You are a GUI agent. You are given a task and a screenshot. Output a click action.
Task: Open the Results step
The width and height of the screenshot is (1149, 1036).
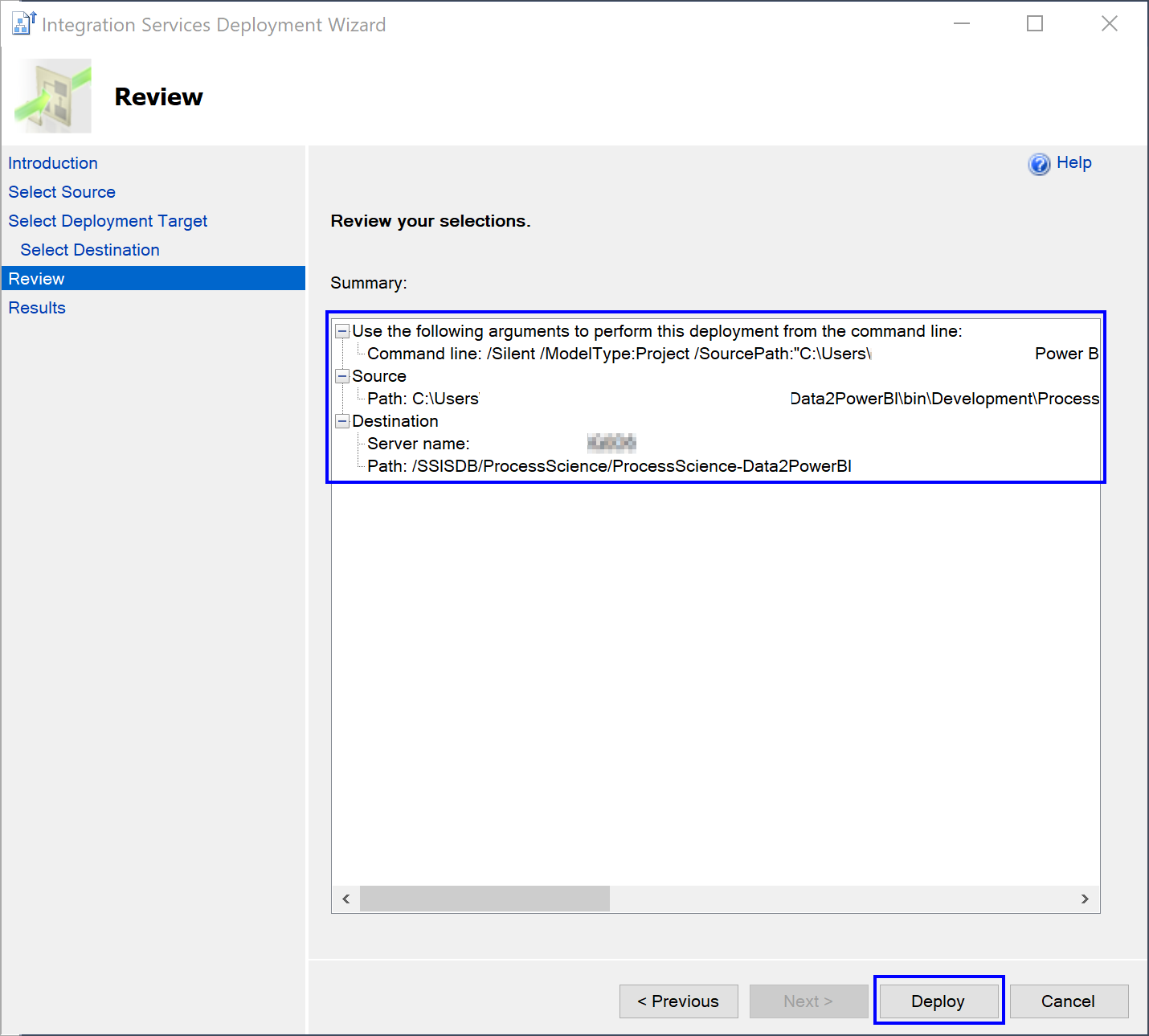(37, 308)
